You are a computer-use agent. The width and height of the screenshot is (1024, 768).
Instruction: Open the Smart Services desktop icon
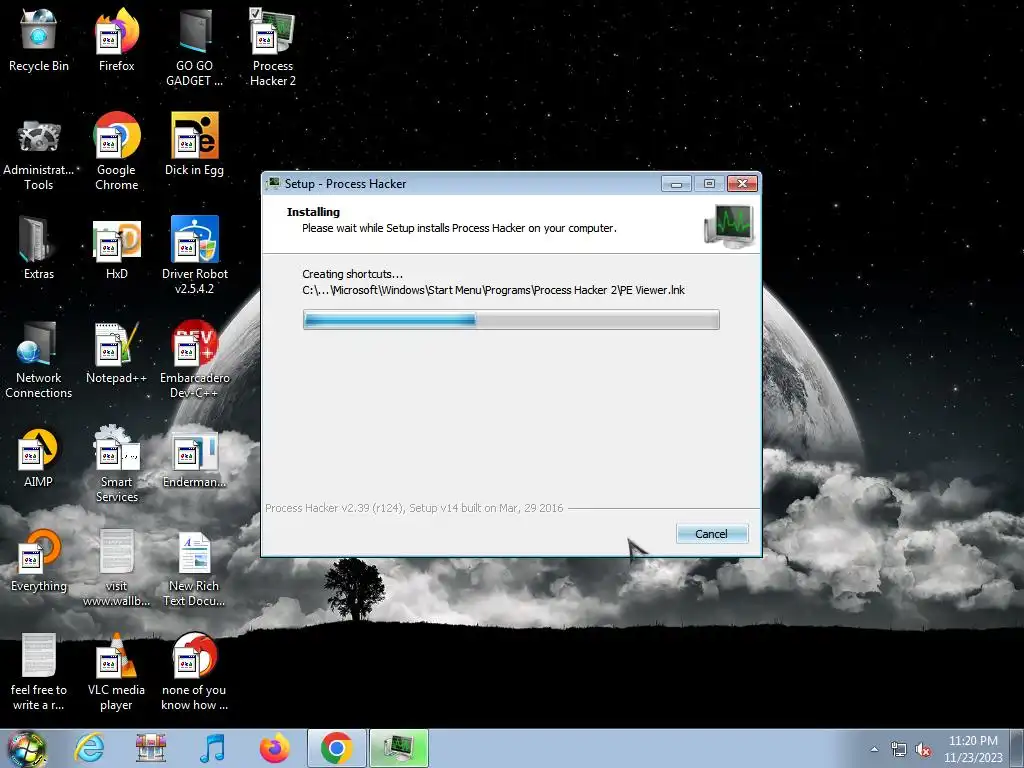(116, 464)
